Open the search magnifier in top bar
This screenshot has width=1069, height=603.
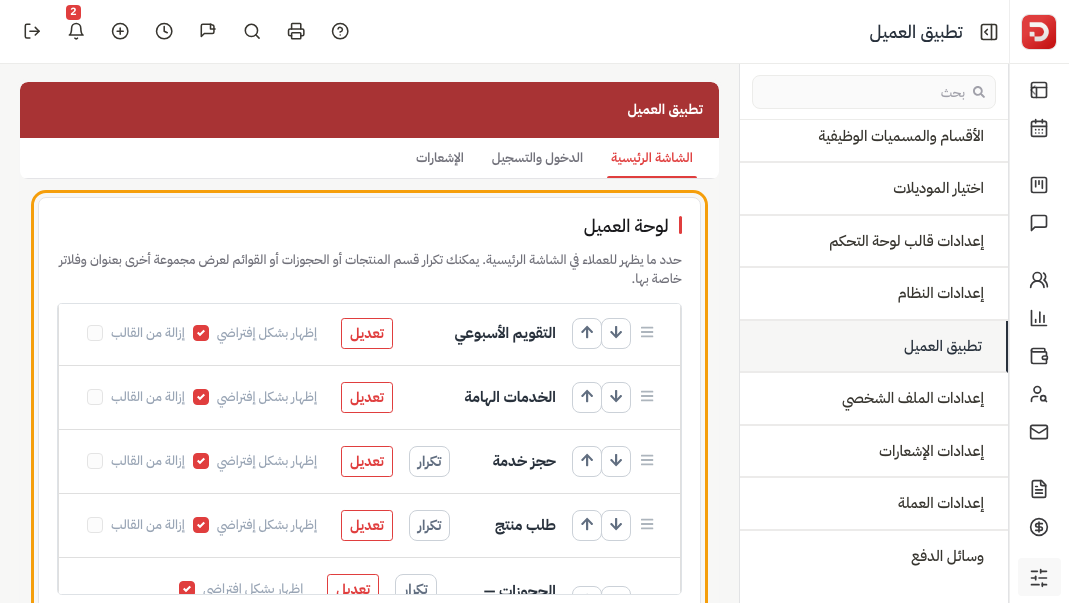click(x=252, y=31)
